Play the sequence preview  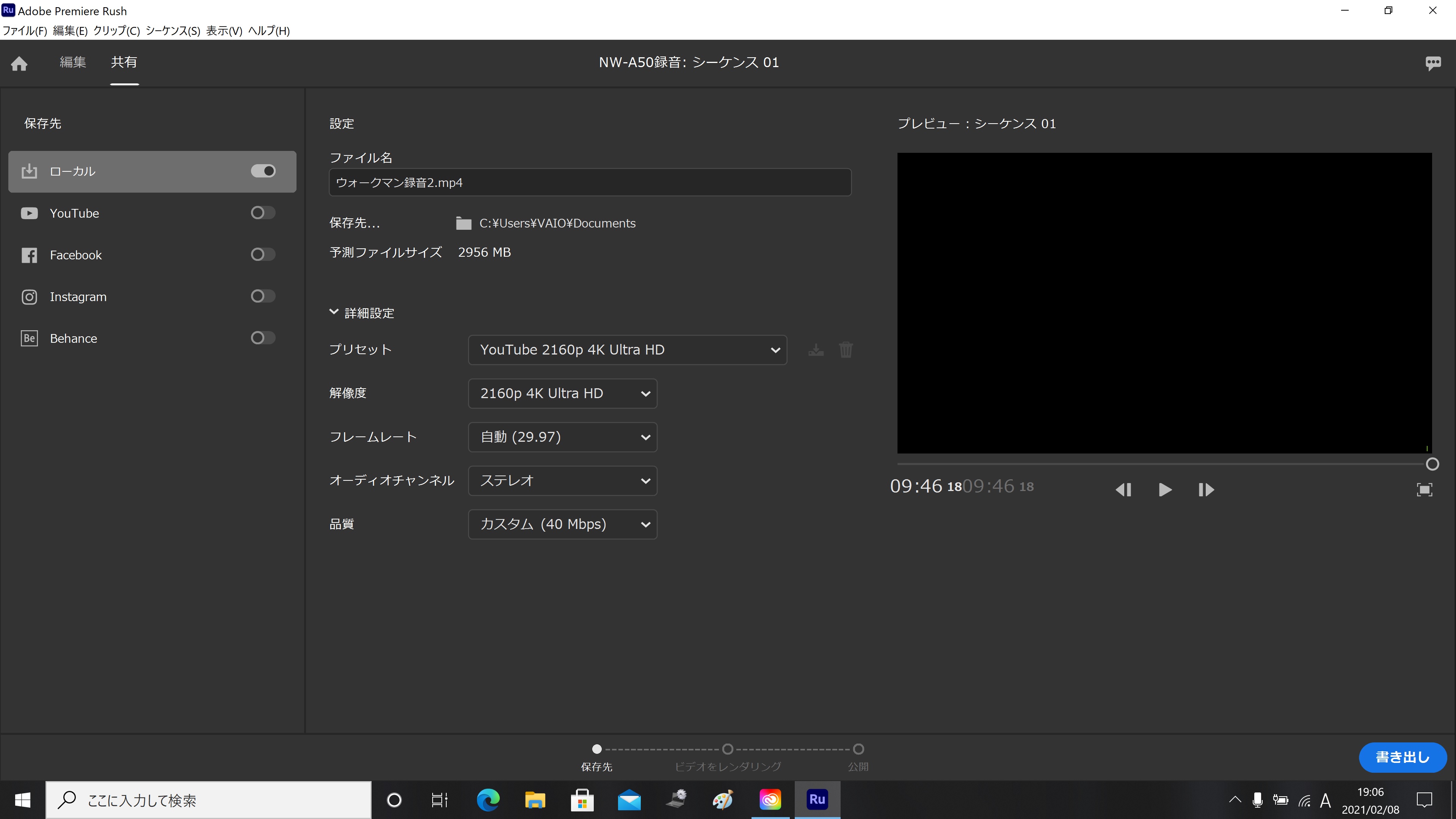coord(1164,490)
